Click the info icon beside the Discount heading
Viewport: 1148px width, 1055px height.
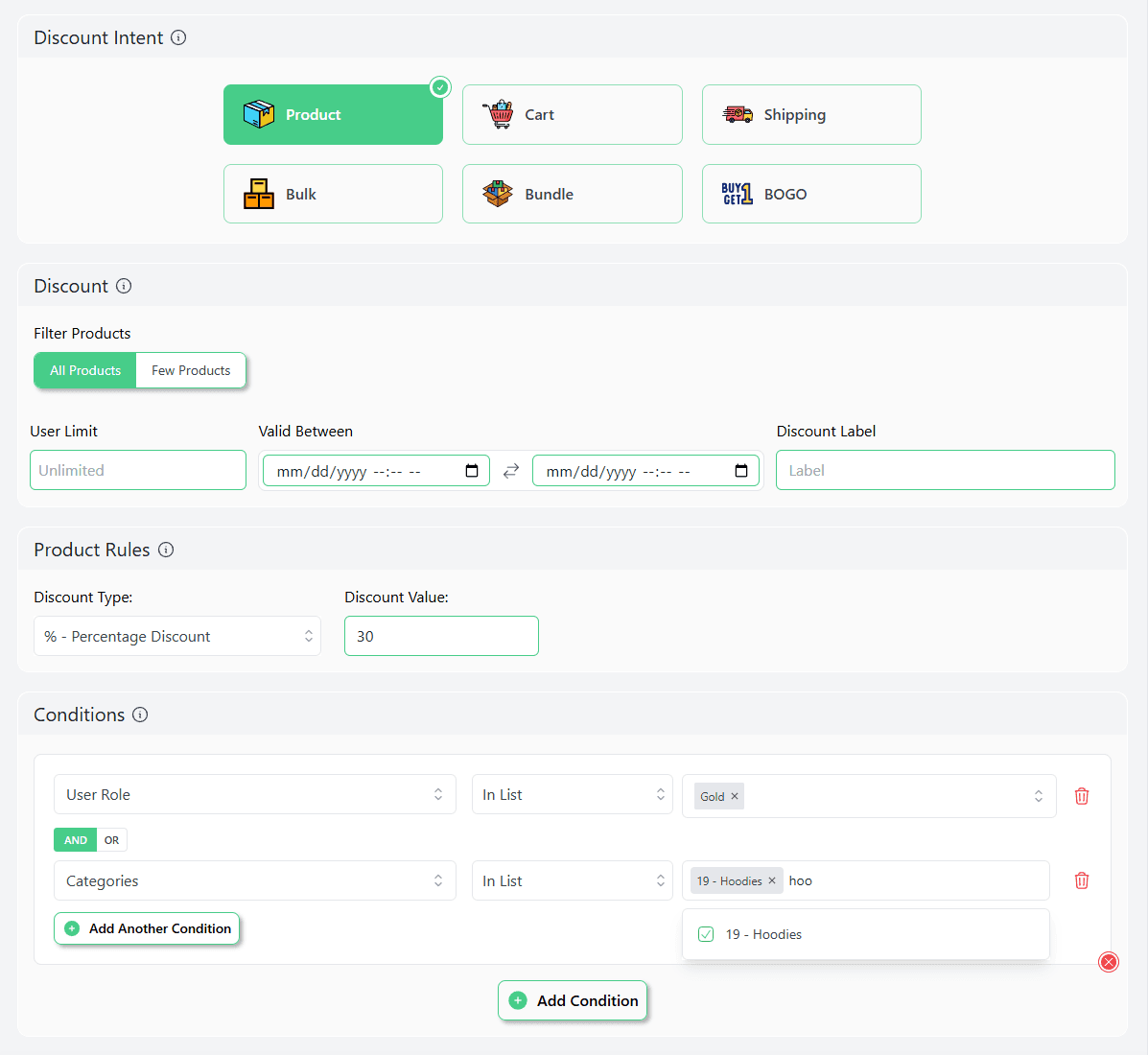click(x=124, y=286)
